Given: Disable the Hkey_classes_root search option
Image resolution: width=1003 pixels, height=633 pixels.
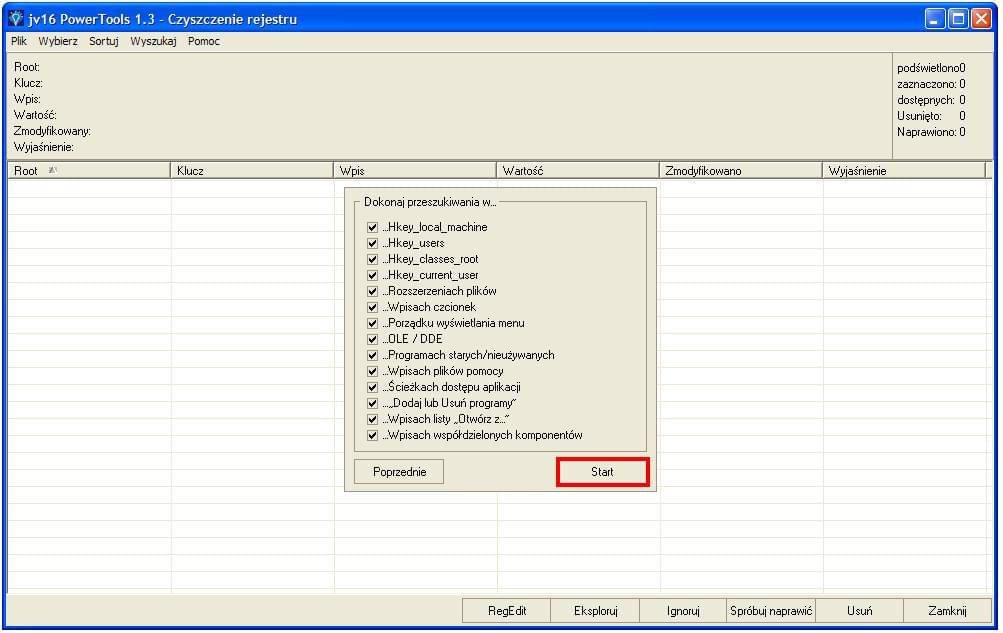Looking at the screenshot, I should [x=373, y=259].
